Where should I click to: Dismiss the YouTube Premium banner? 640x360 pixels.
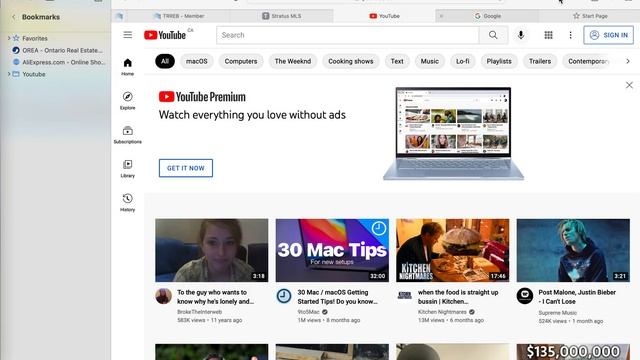pos(629,85)
